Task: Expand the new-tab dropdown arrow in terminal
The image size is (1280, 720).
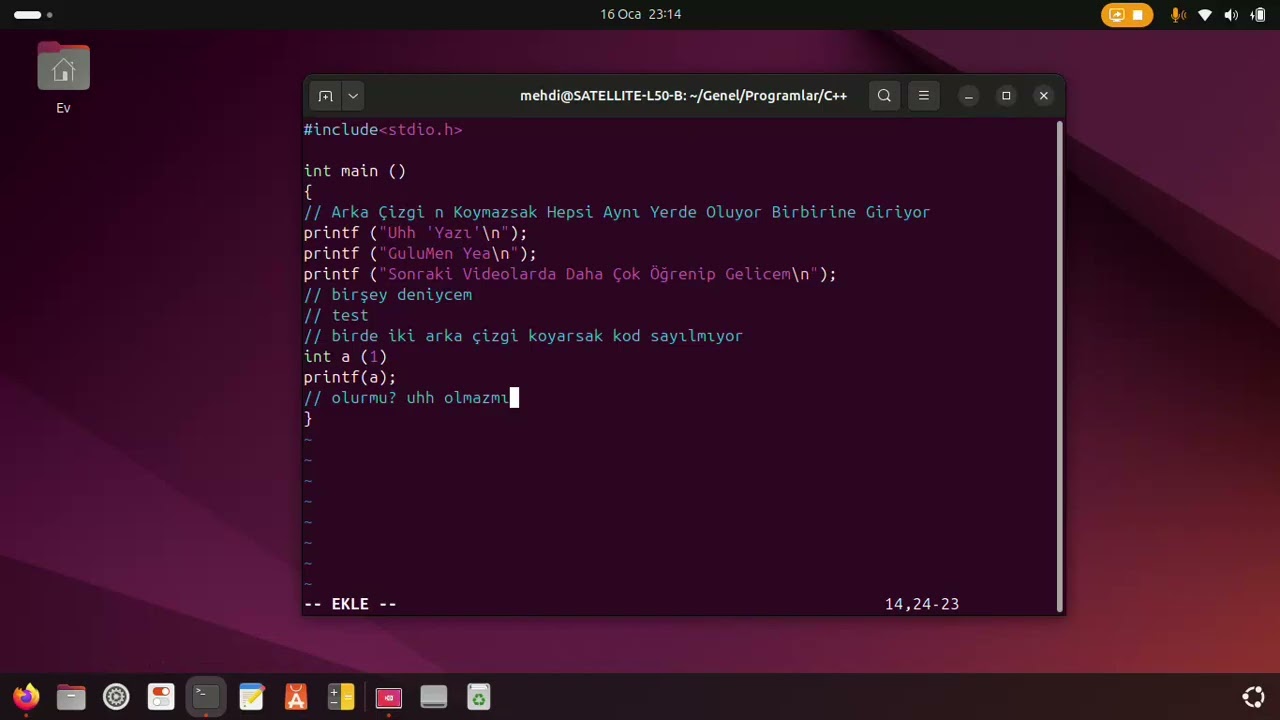Action: point(353,96)
